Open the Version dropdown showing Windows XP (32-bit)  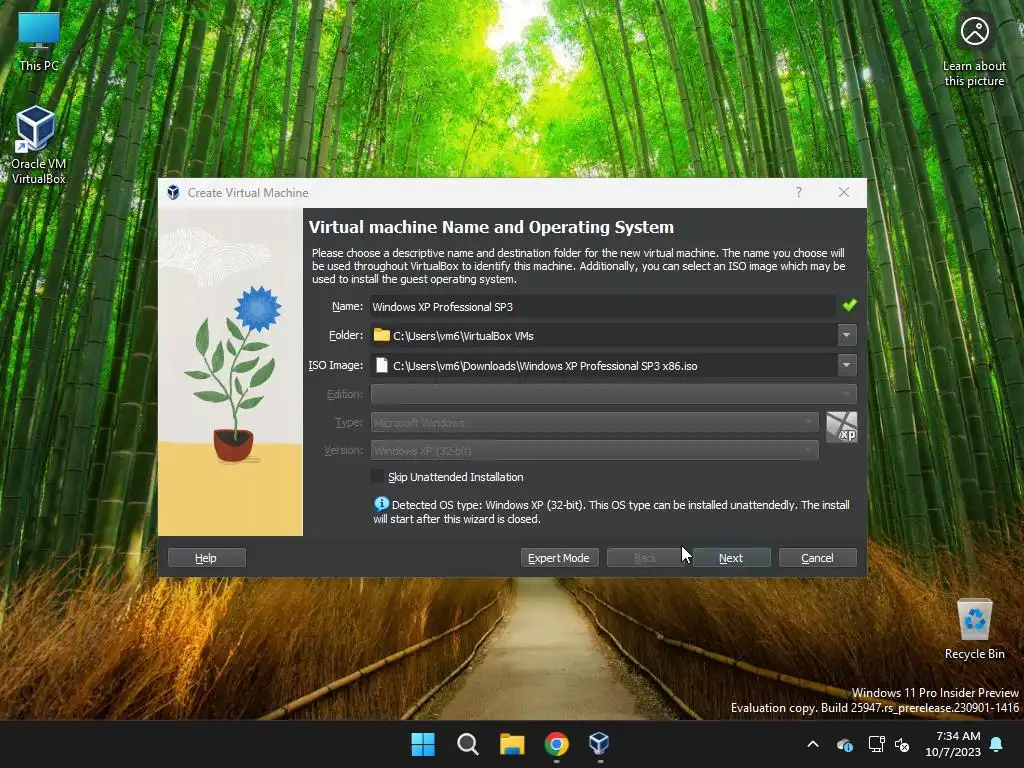[x=594, y=451]
